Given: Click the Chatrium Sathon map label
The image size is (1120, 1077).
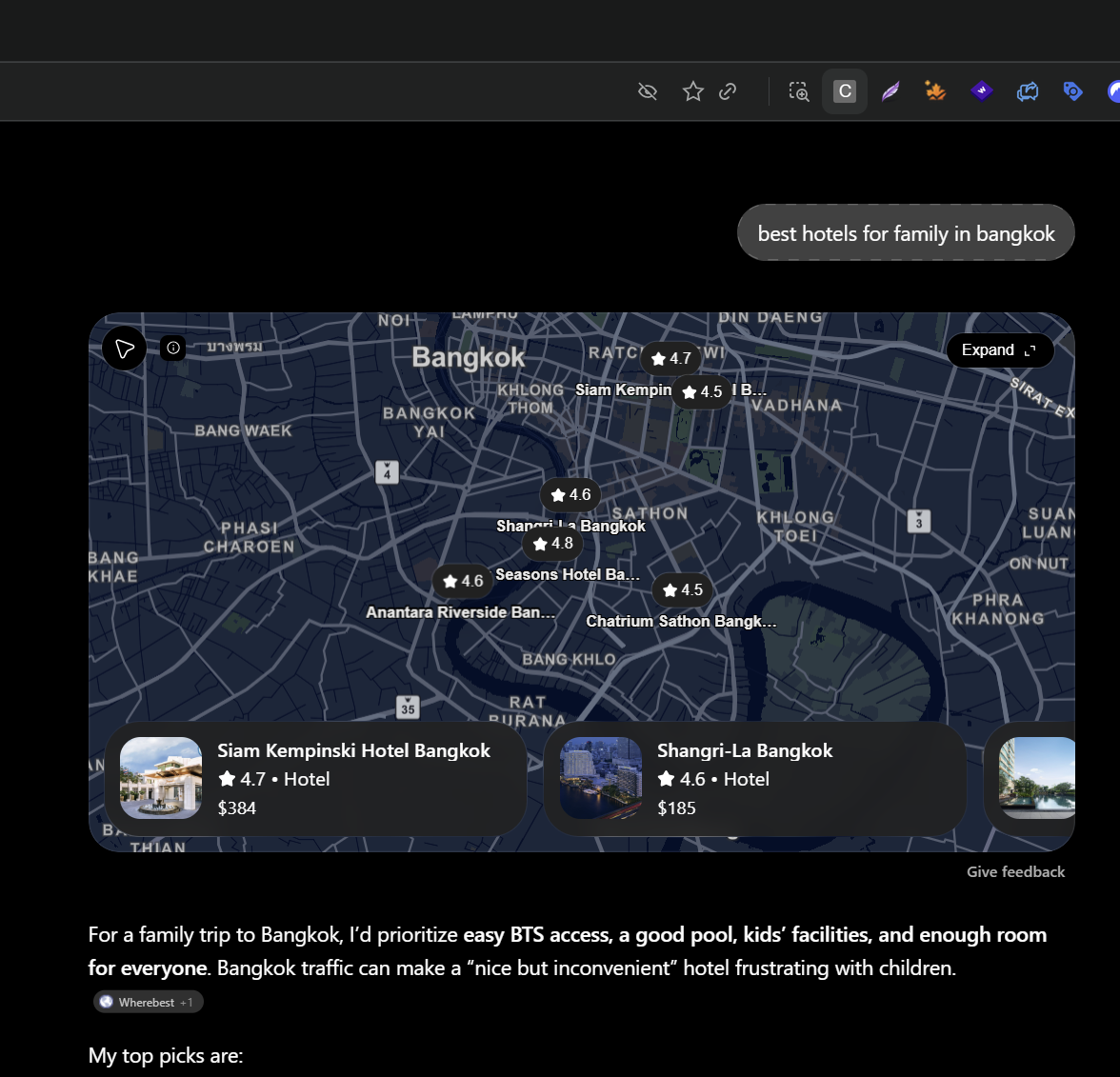Looking at the screenshot, I should click(x=681, y=621).
